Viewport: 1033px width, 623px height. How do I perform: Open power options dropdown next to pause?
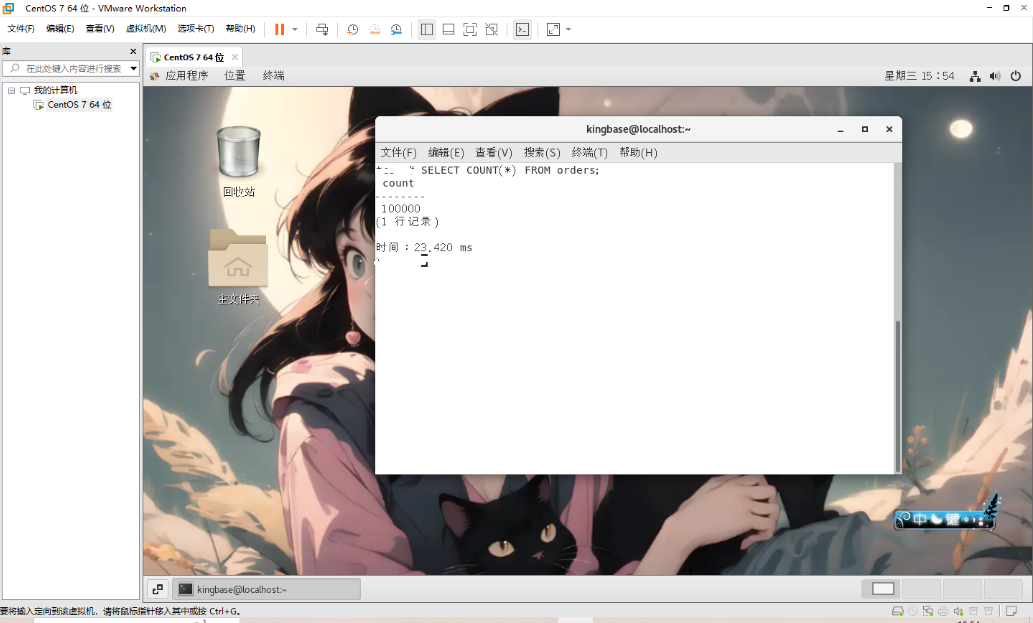coord(294,30)
